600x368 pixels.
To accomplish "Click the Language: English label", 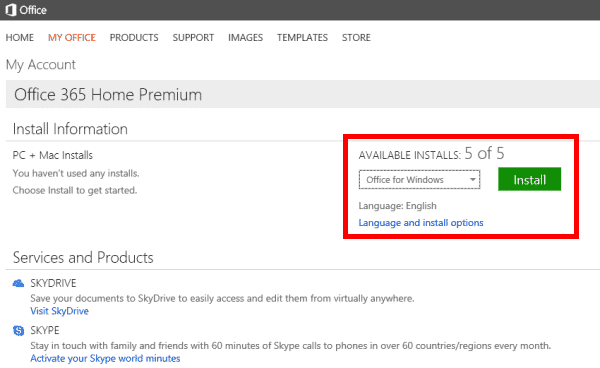I will [x=397, y=206].
